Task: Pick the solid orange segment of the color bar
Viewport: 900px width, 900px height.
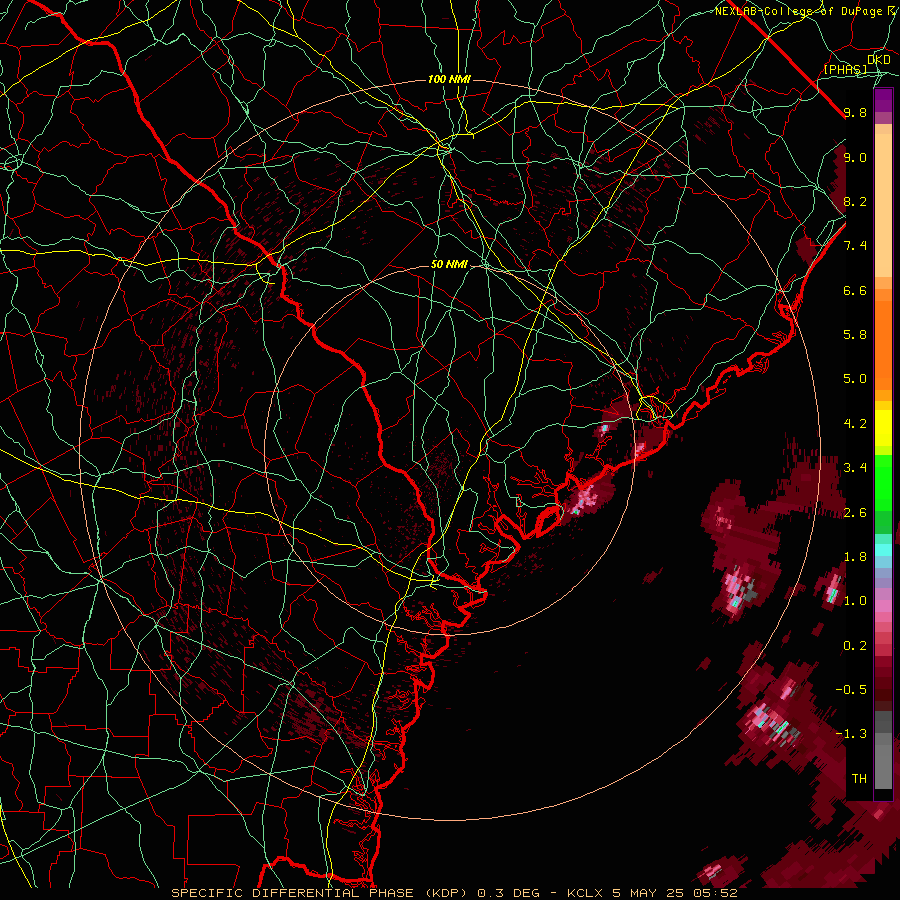Action: (x=883, y=346)
